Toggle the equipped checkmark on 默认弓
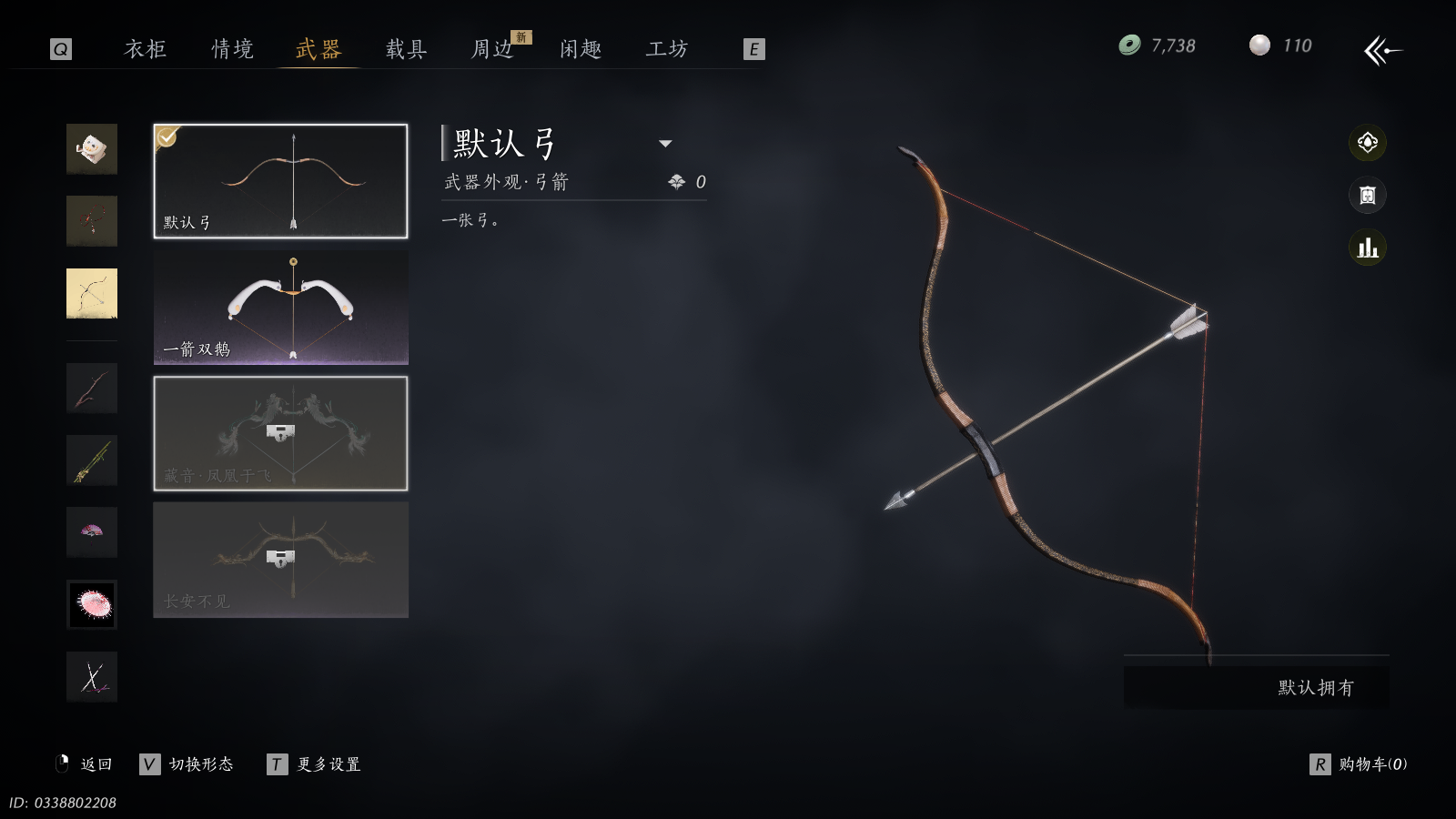The width and height of the screenshot is (1456, 819). tap(167, 137)
